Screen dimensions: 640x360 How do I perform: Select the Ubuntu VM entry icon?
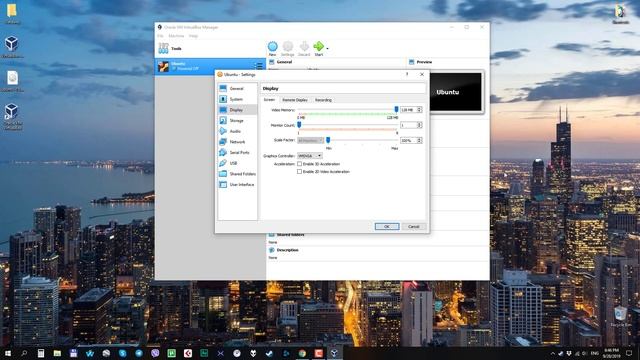point(163,66)
